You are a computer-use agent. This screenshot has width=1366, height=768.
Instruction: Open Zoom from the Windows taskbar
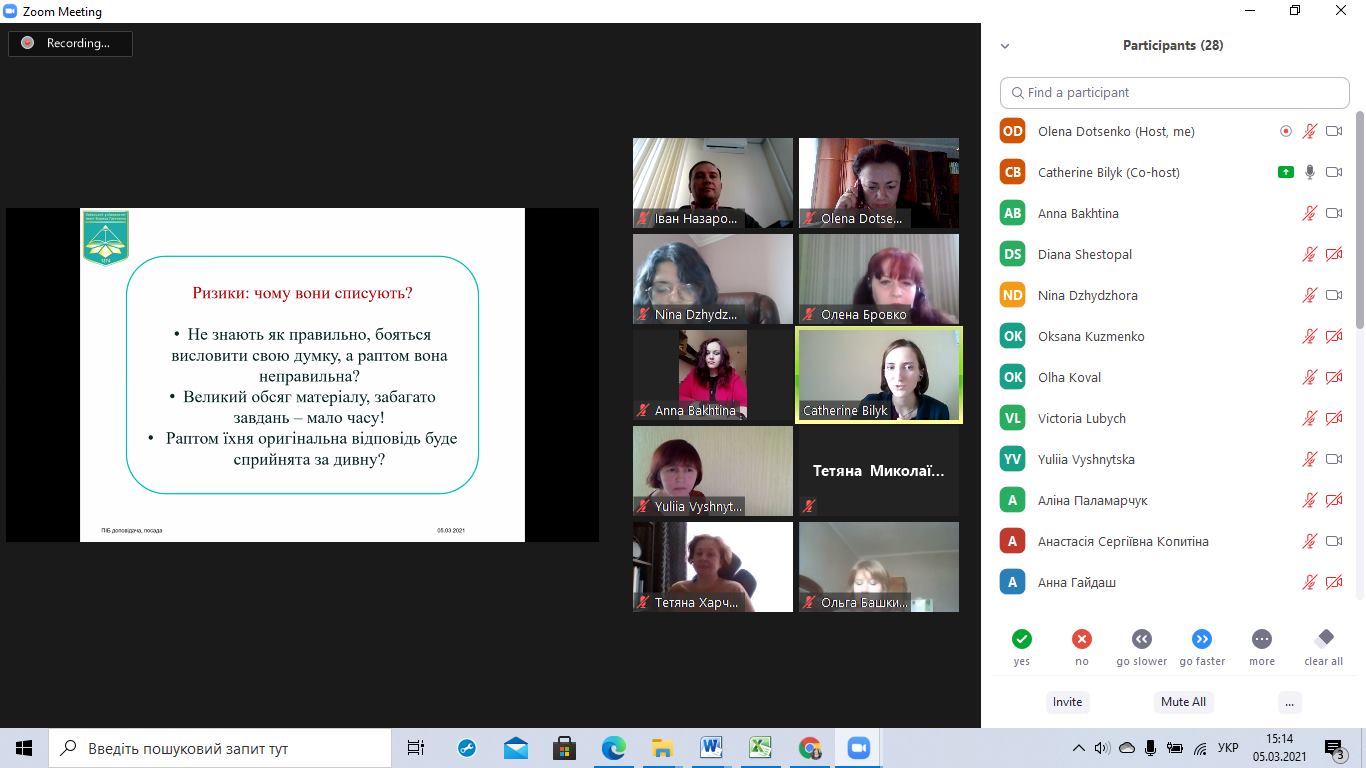pyautogui.click(x=857, y=748)
